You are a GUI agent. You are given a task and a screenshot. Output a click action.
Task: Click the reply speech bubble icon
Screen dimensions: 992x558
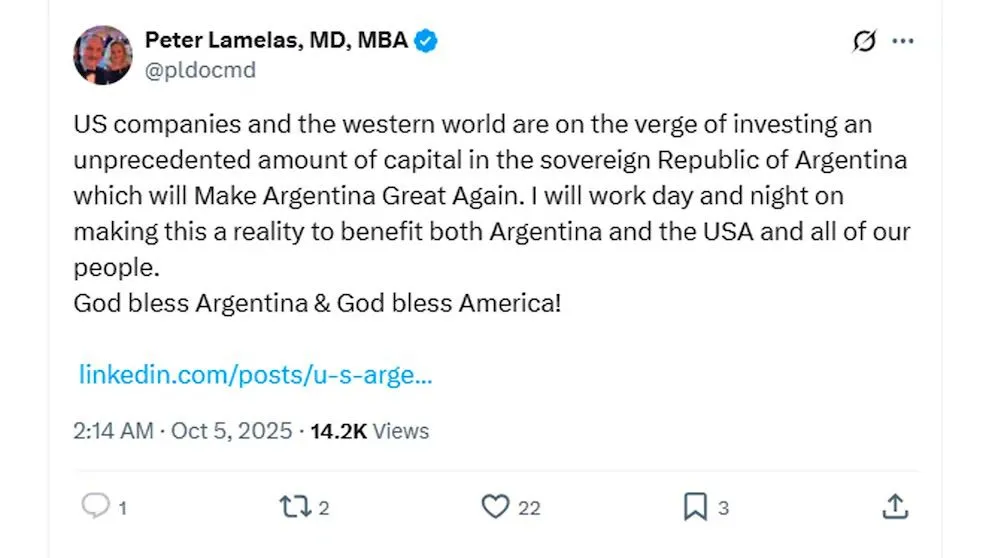tap(95, 507)
